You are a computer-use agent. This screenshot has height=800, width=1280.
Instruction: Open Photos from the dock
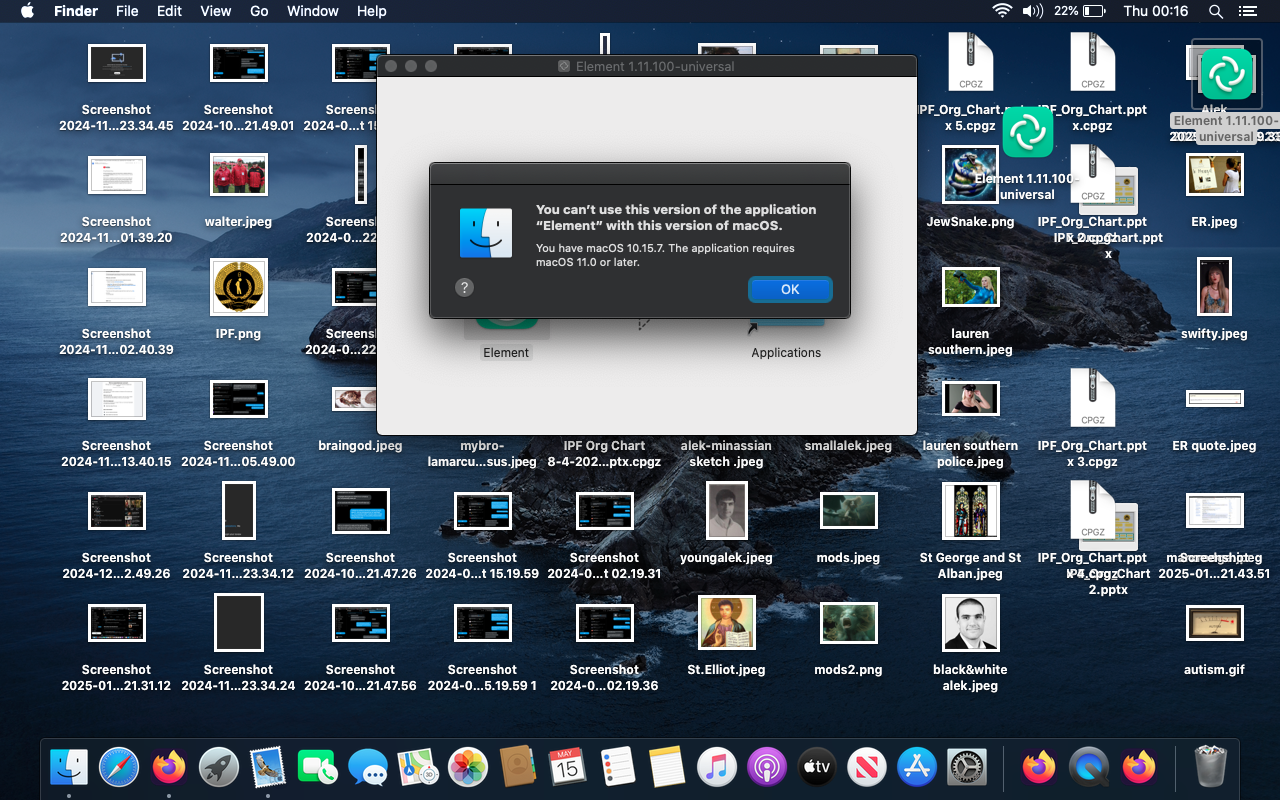tap(467, 767)
